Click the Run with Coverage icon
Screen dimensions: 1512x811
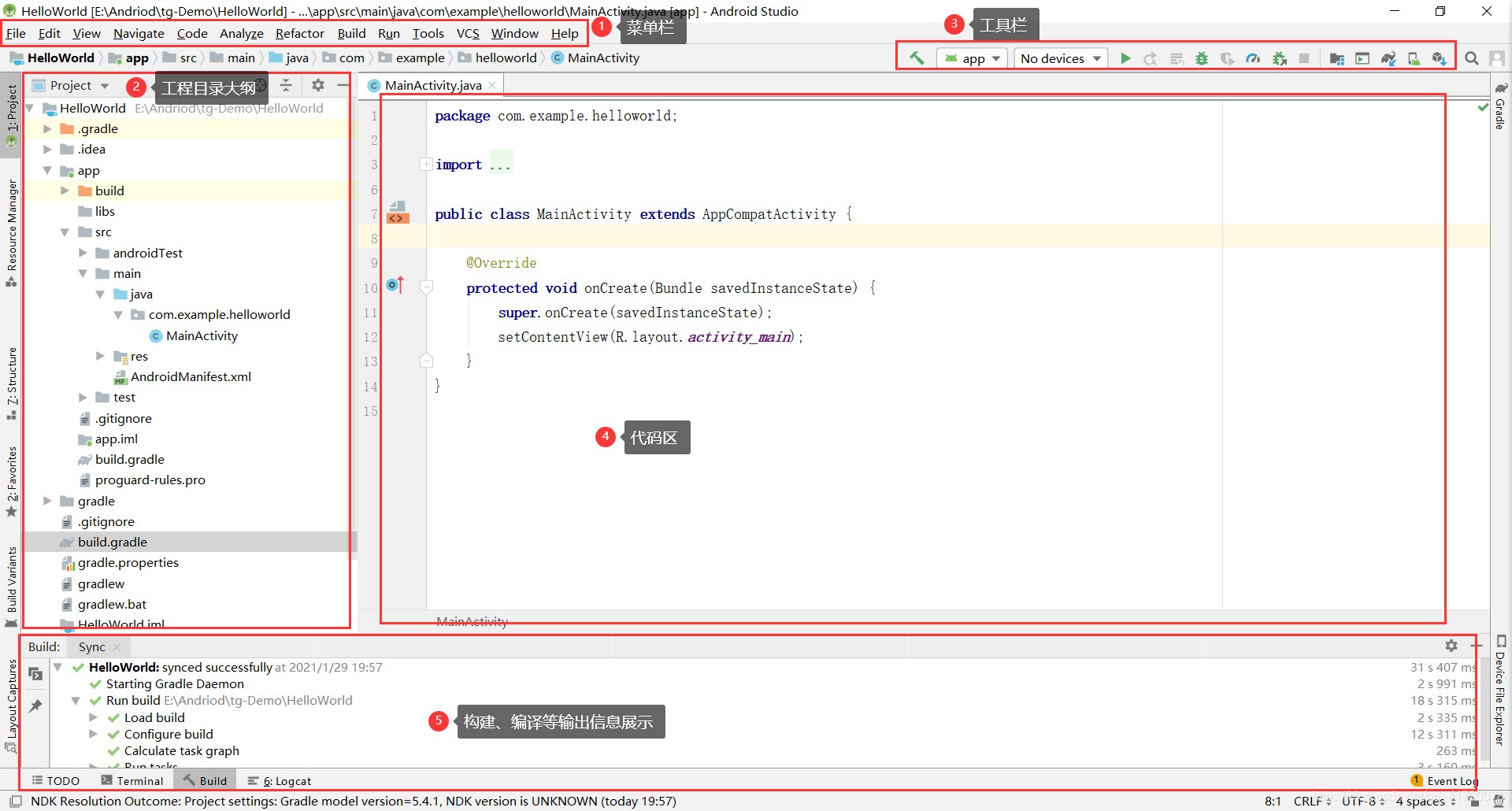click(1228, 58)
